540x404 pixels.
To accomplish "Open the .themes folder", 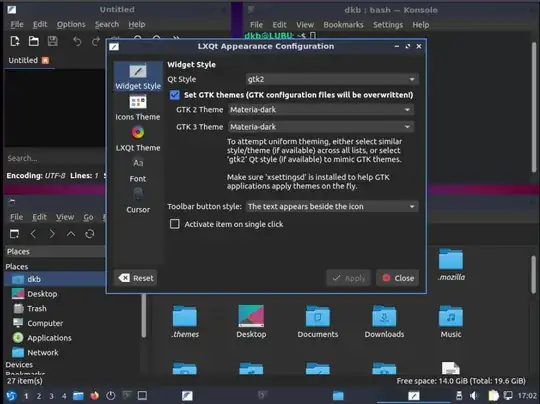I will 185,322.
